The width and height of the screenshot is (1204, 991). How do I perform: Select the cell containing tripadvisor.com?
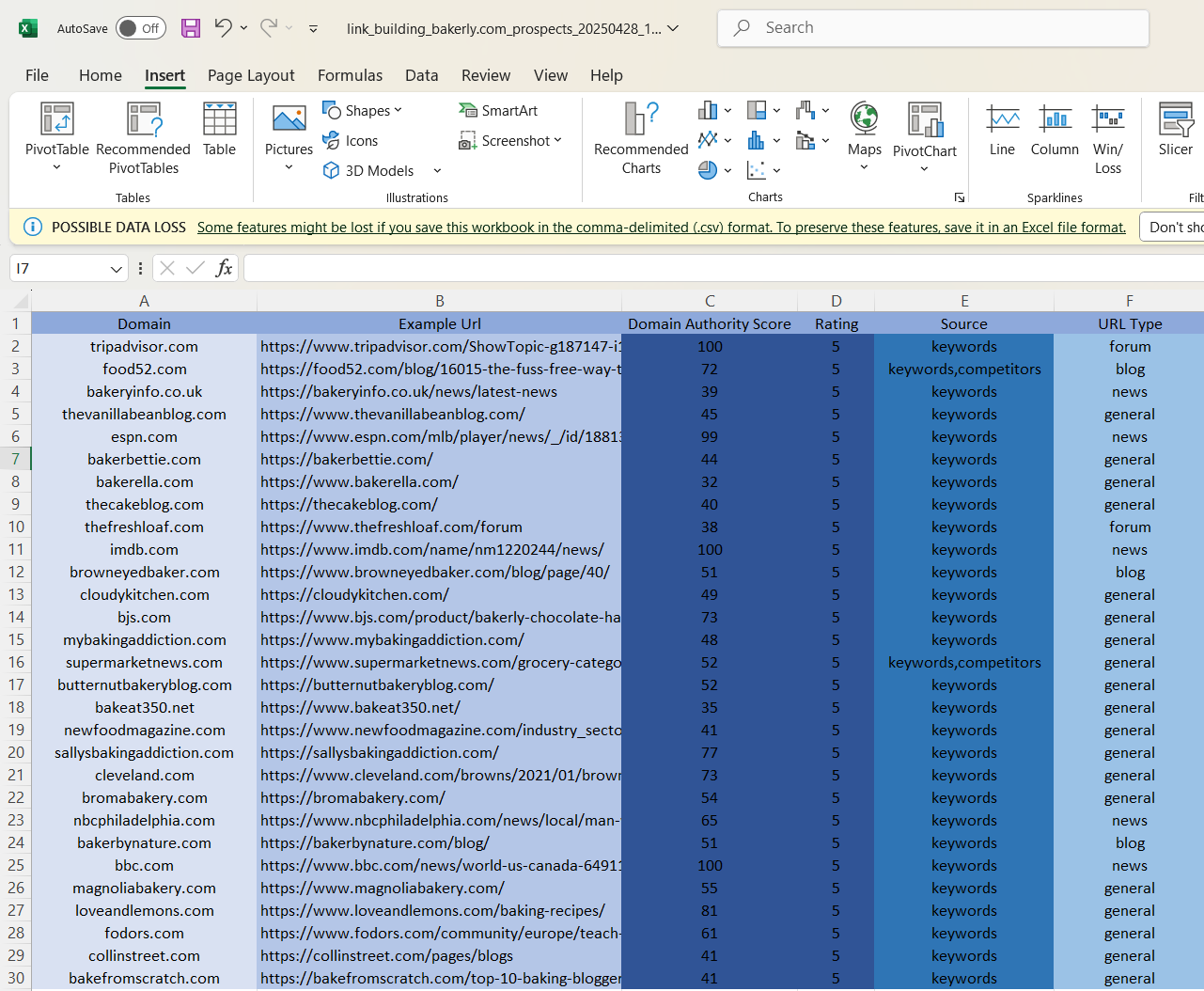[x=144, y=346]
